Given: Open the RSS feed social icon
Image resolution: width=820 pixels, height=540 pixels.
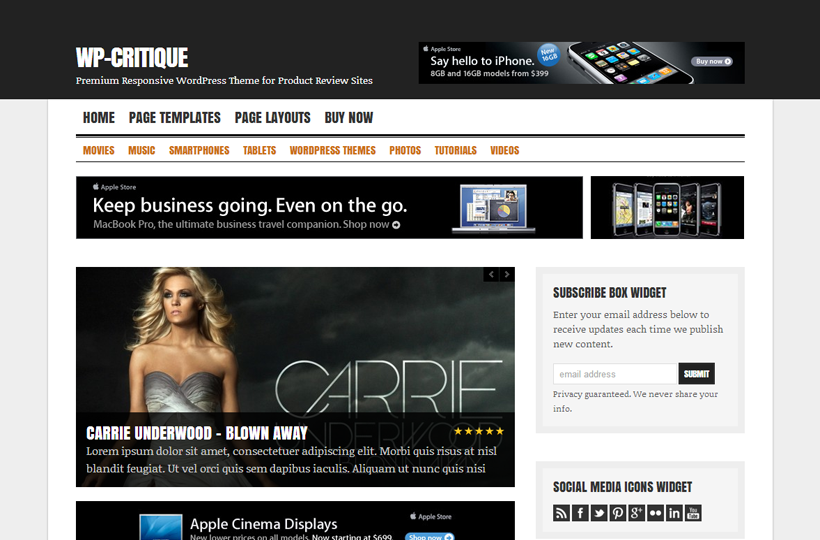Looking at the screenshot, I should point(561,513).
